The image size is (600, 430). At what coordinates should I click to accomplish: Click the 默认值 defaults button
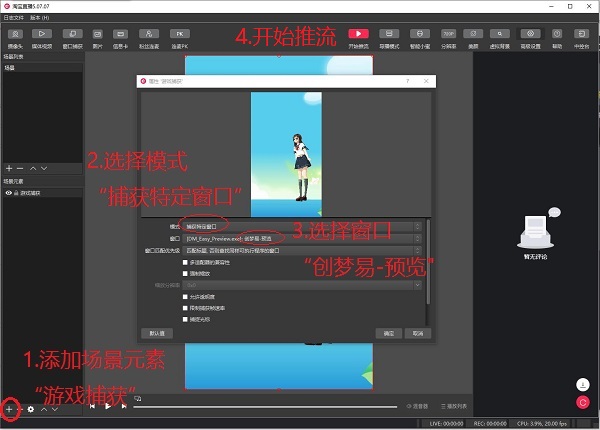(158, 332)
